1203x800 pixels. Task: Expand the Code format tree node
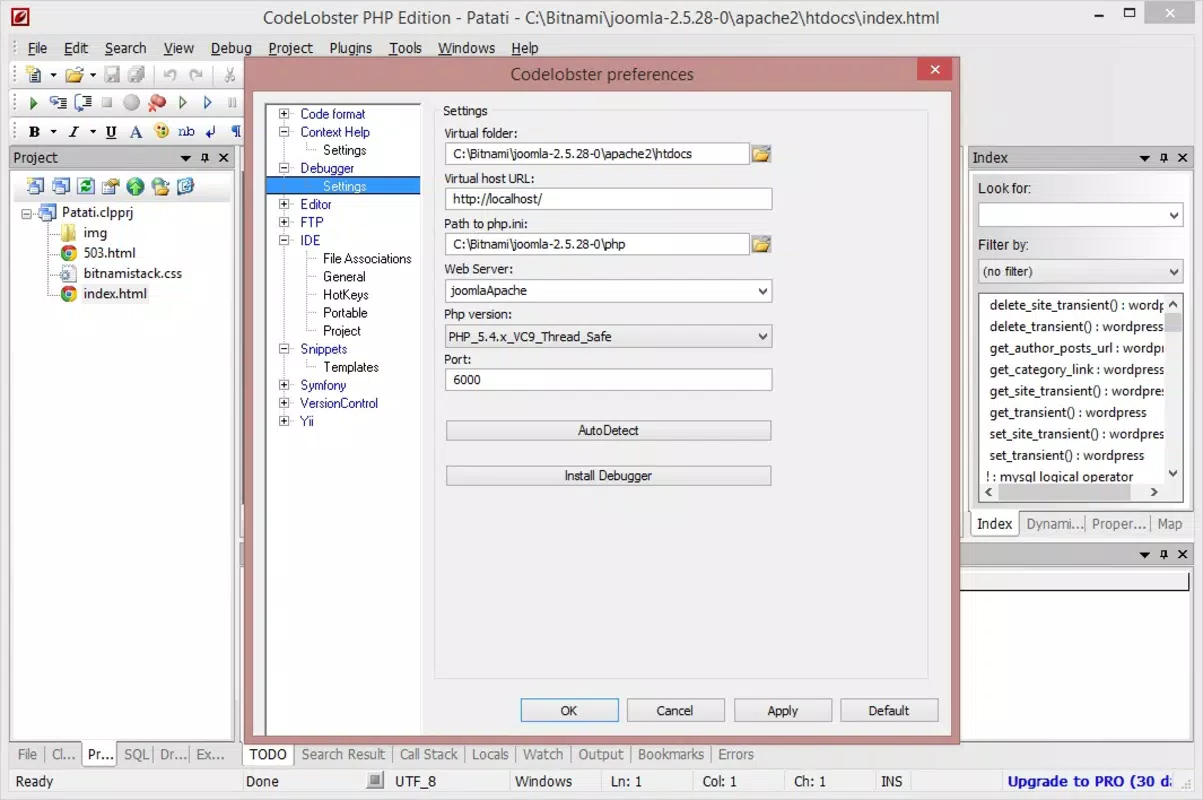(x=285, y=114)
